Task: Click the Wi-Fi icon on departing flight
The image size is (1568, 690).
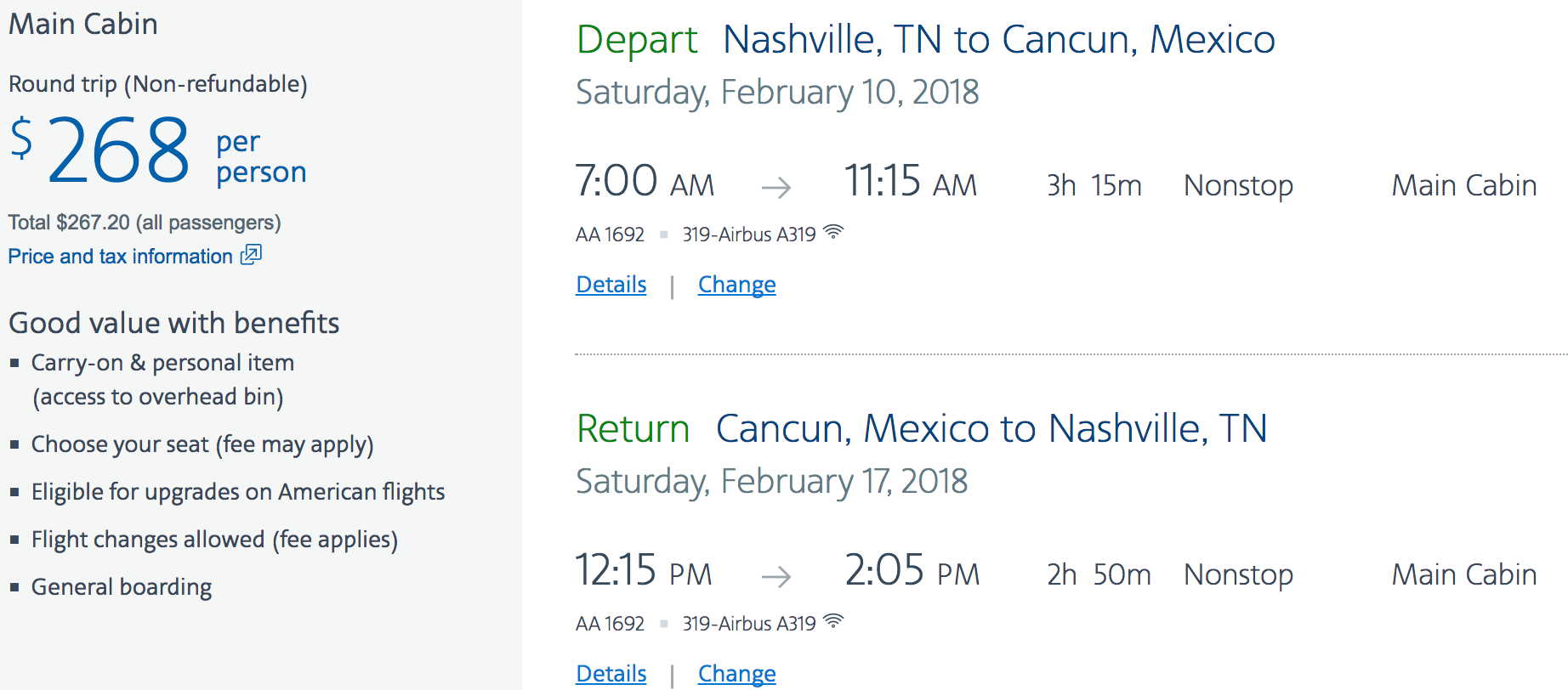Action: (833, 232)
